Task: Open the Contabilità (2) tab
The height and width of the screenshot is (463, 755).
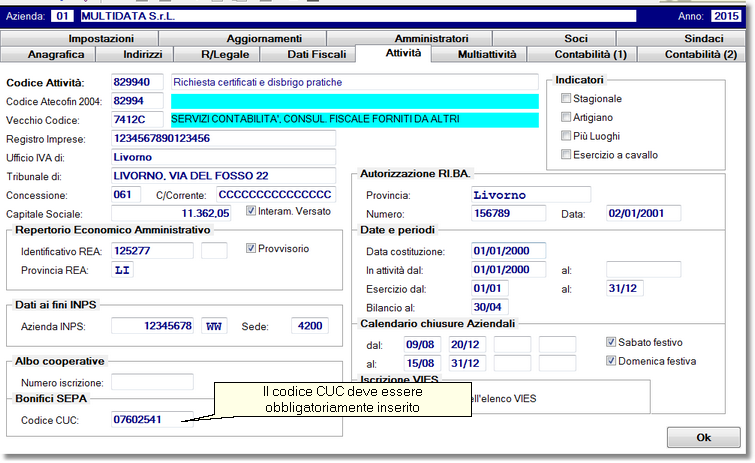Action: pos(692,54)
